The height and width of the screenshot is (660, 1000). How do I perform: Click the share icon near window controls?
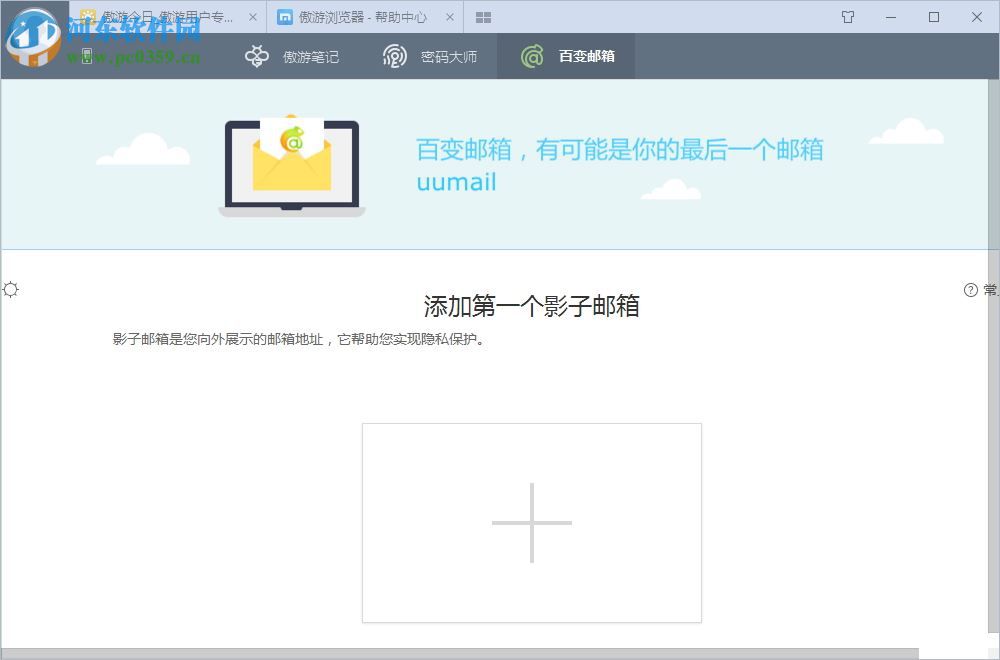coord(847,17)
